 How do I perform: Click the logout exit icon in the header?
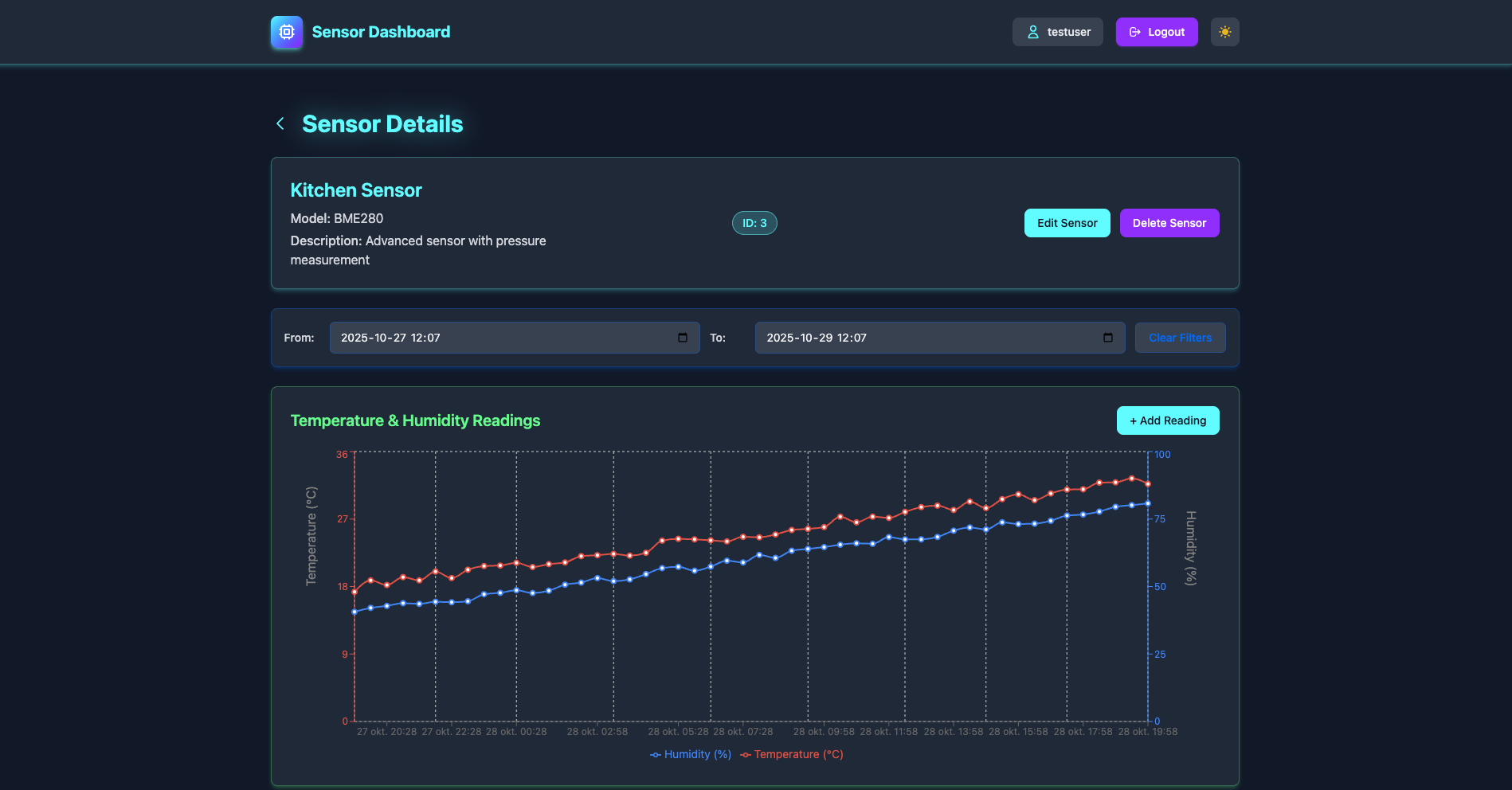[x=1134, y=32]
